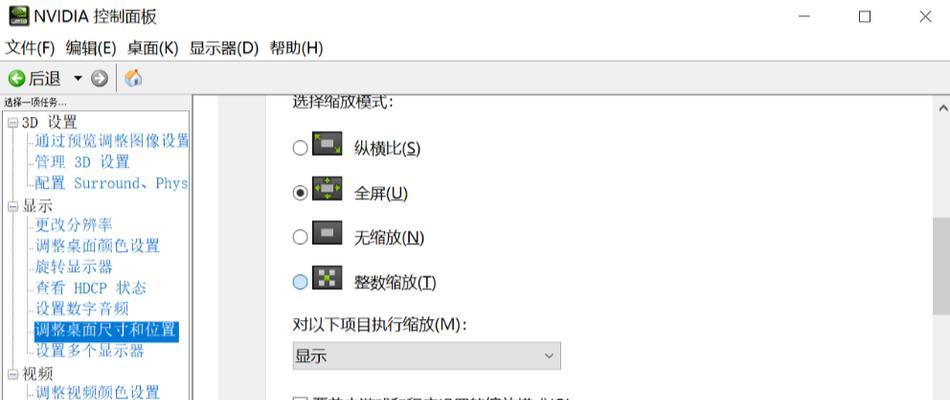
Task: Select the 无缩放(N) radio button
Action: coord(300,237)
